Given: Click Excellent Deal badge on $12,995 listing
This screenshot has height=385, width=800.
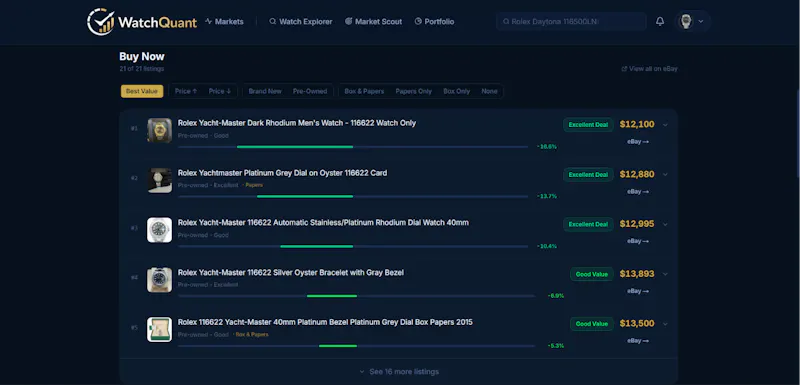Looking at the screenshot, I should [588, 224].
